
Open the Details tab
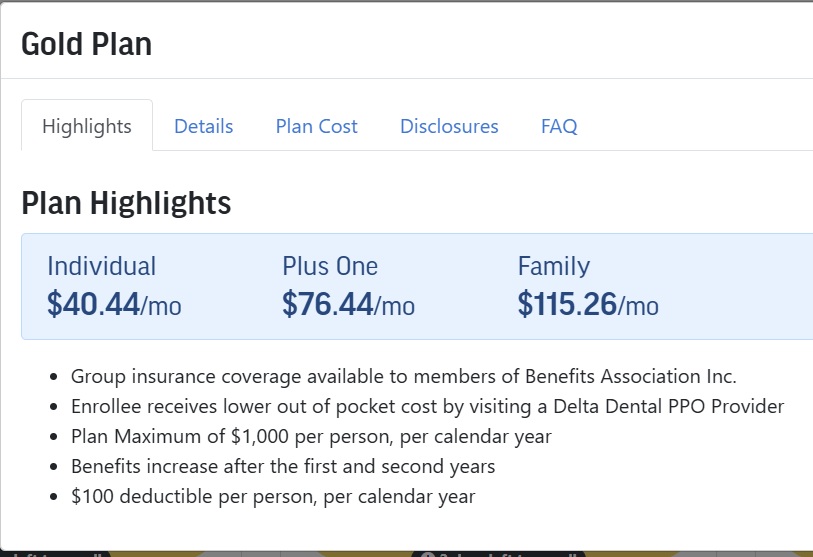pyautogui.click(x=203, y=126)
